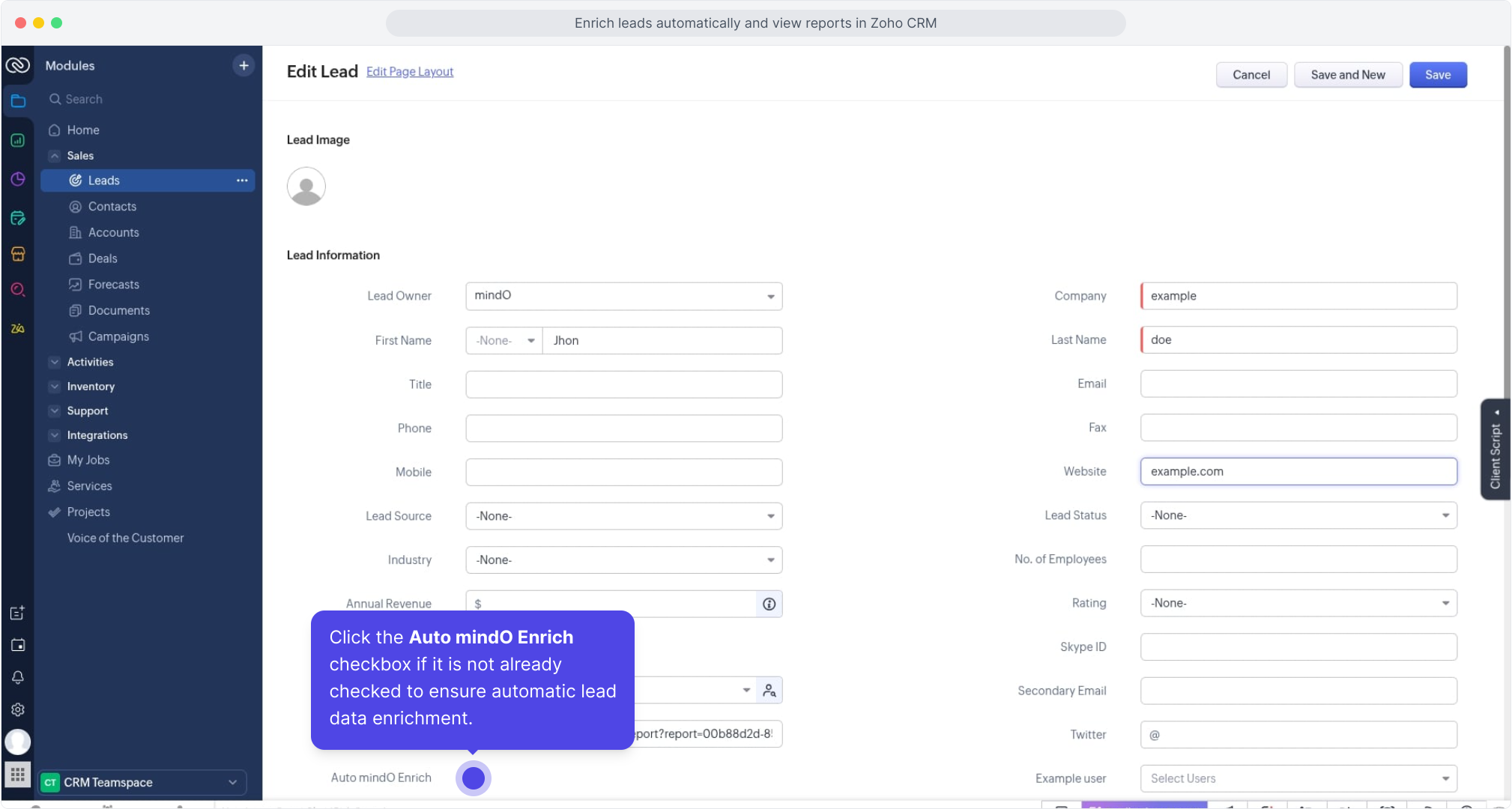
Task: Open the apps grid icon in the left rail
Action: click(18, 774)
